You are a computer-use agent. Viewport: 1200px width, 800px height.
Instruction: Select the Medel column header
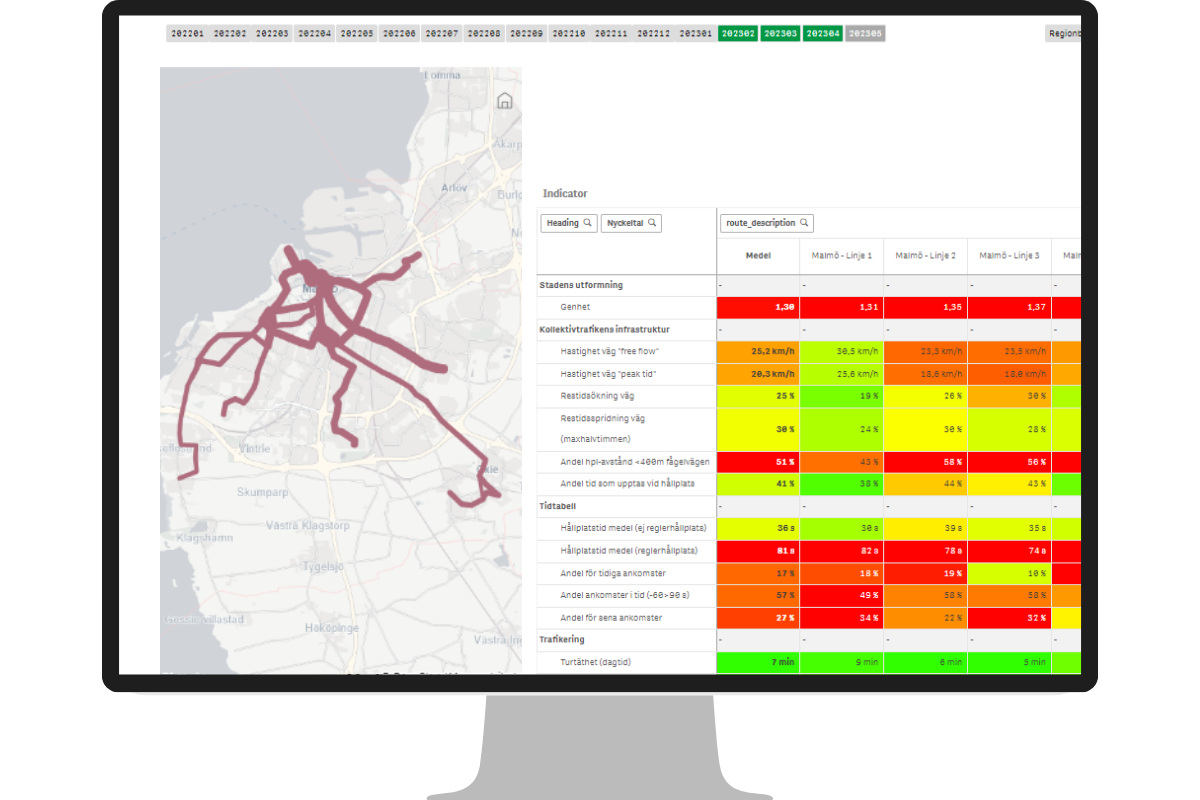pyautogui.click(x=757, y=256)
